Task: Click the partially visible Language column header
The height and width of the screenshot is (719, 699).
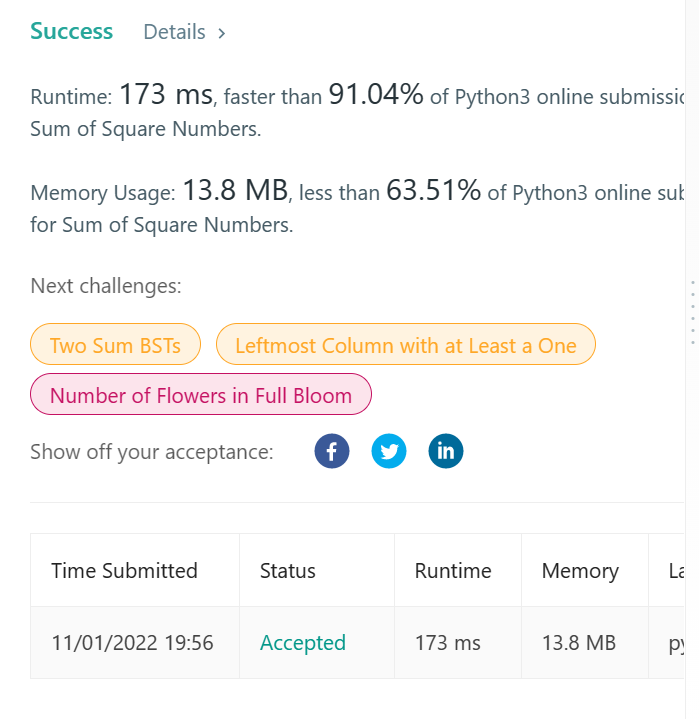Action: point(676,571)
